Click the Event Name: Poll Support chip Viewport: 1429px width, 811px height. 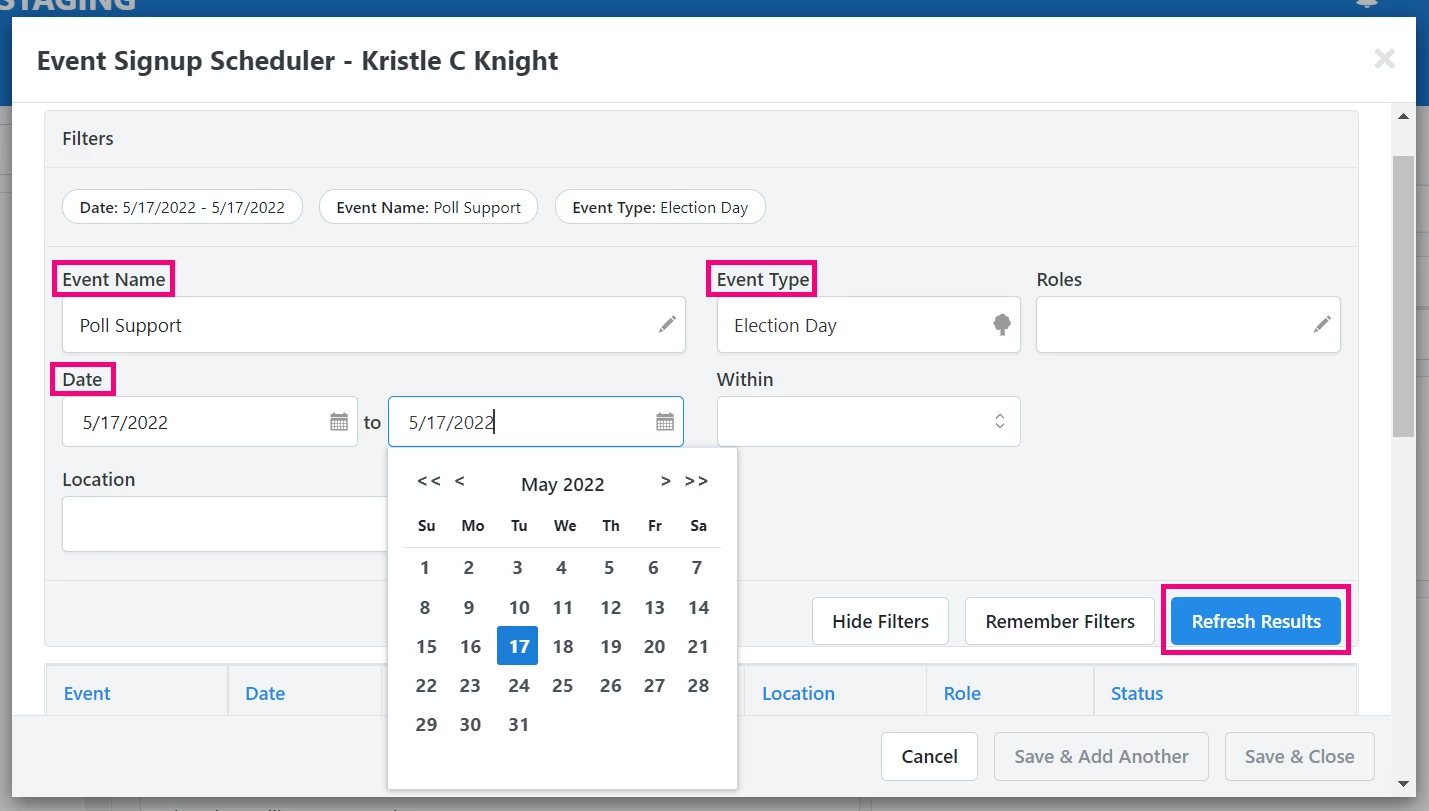pos(428,207)
